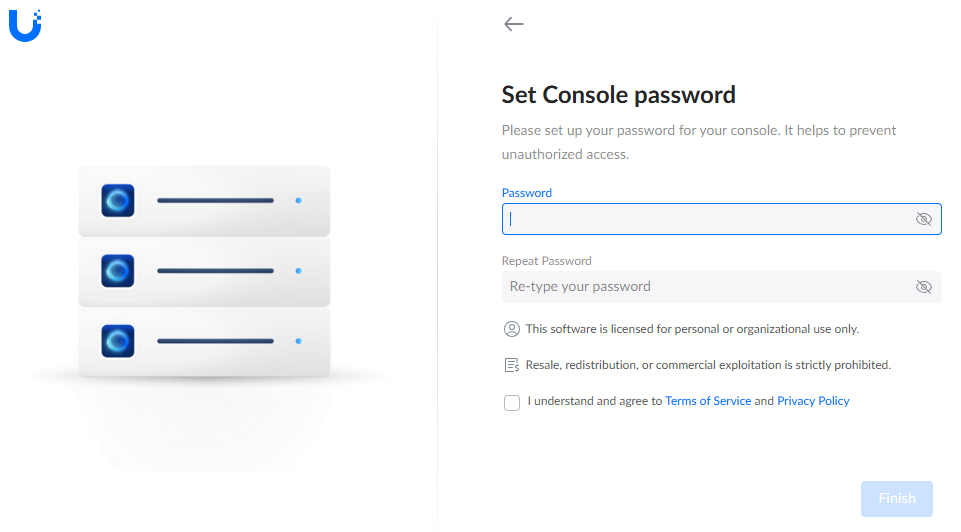Click the middle server unit's blue icon
This screenshot has width=961, height=532.
point(118,271)
